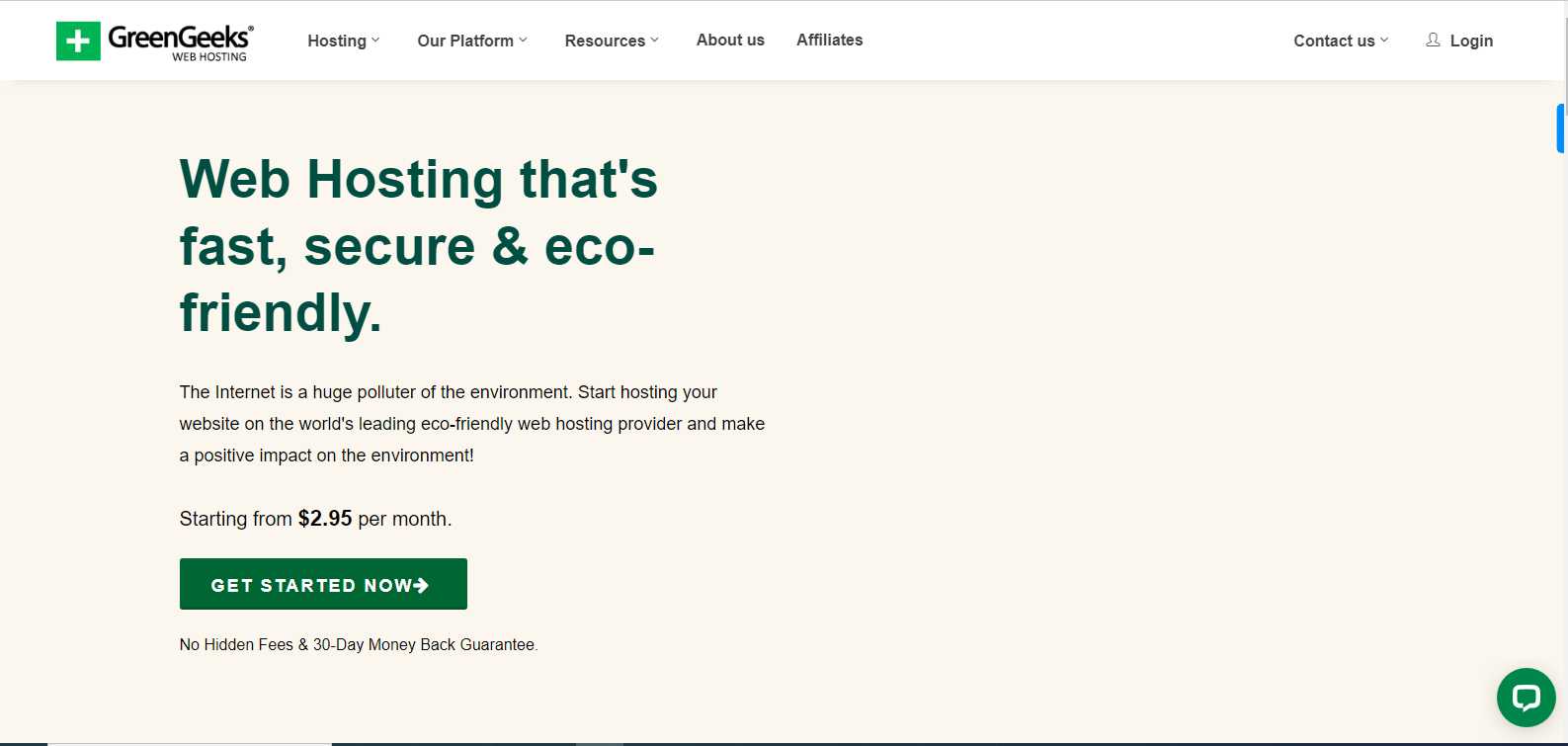Click the Login link
Screen dimensions: 1568x746
pyautogui.click(x=1471, y=41)
